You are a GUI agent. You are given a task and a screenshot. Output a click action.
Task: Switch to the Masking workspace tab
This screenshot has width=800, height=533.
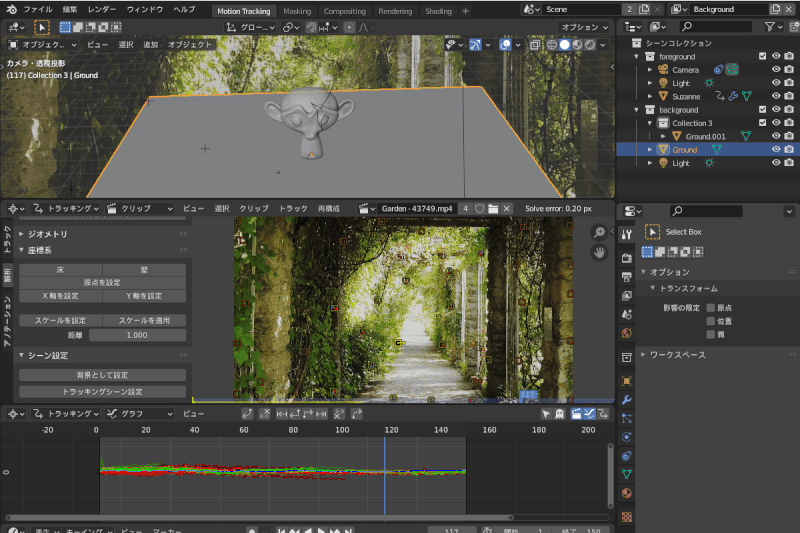[297, 11]
